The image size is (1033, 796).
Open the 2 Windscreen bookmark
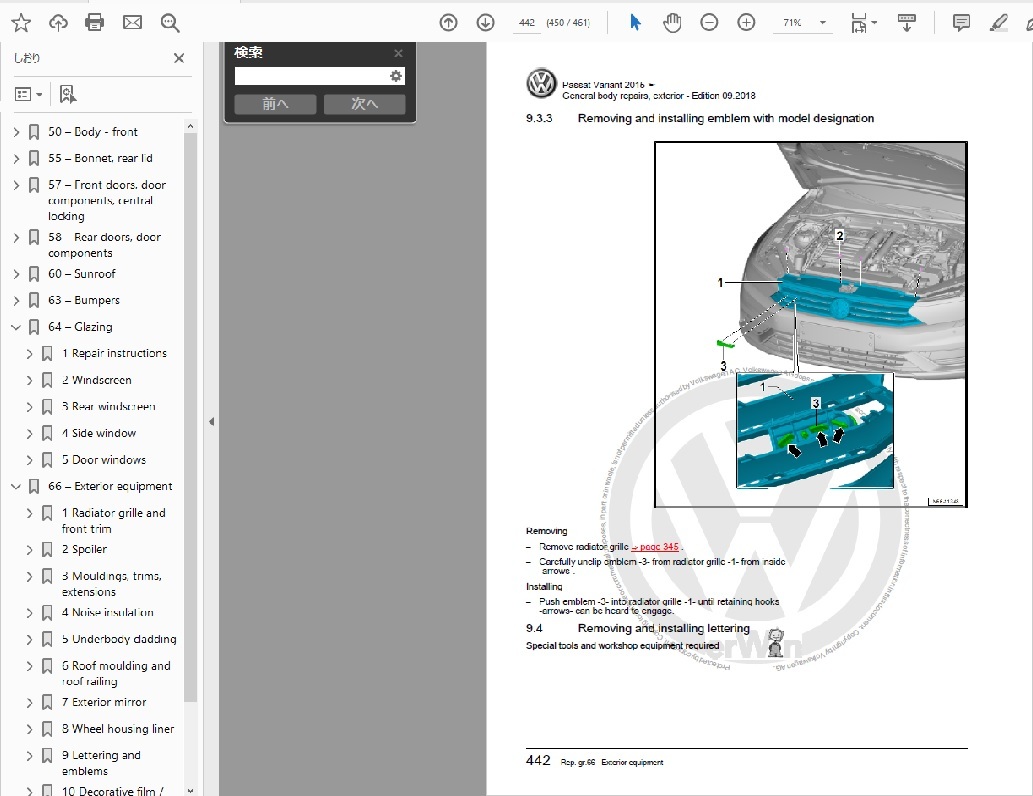coord(101,380)
